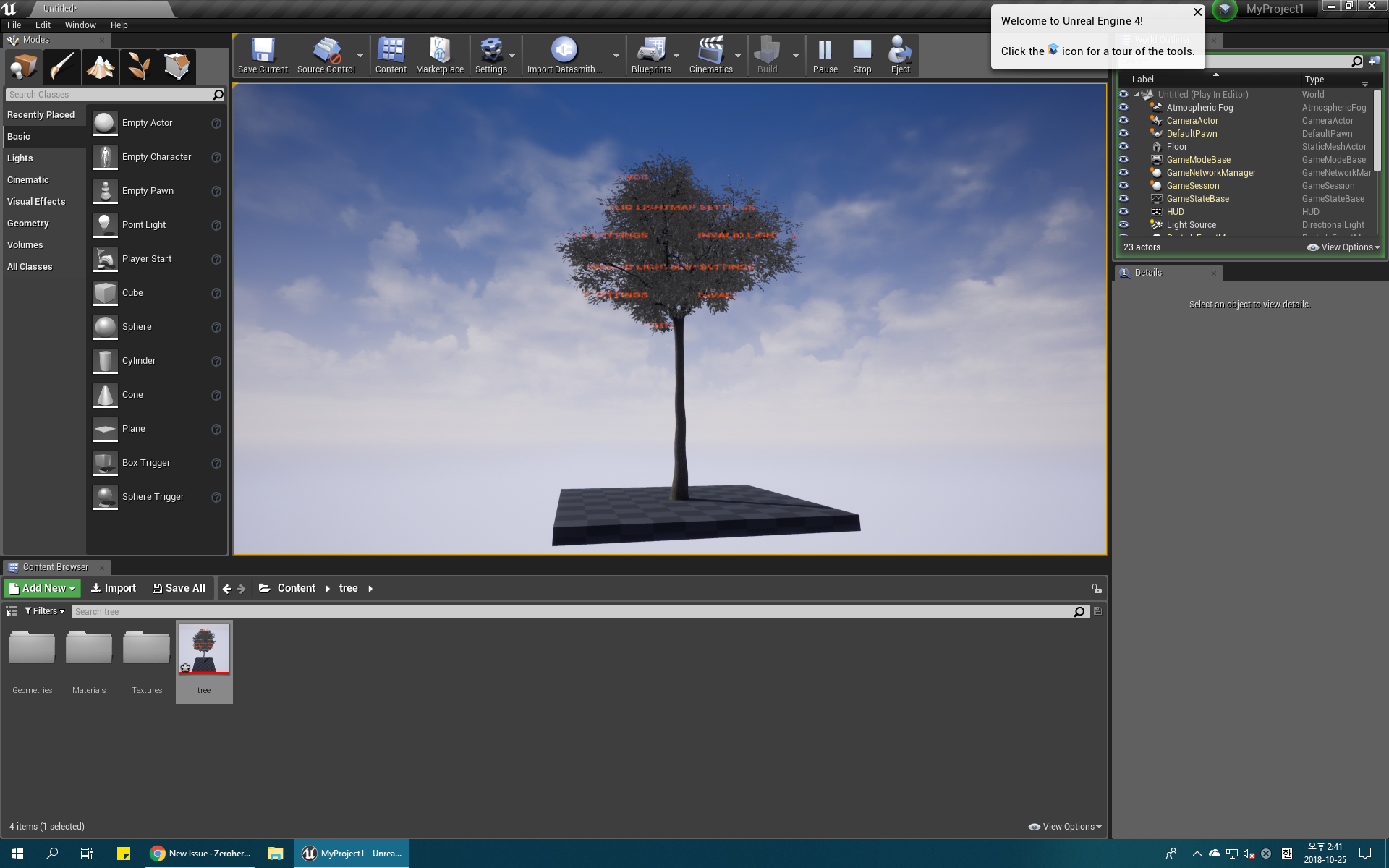
Task: Open Source Control toolbar icon
Action: (326, 56)
